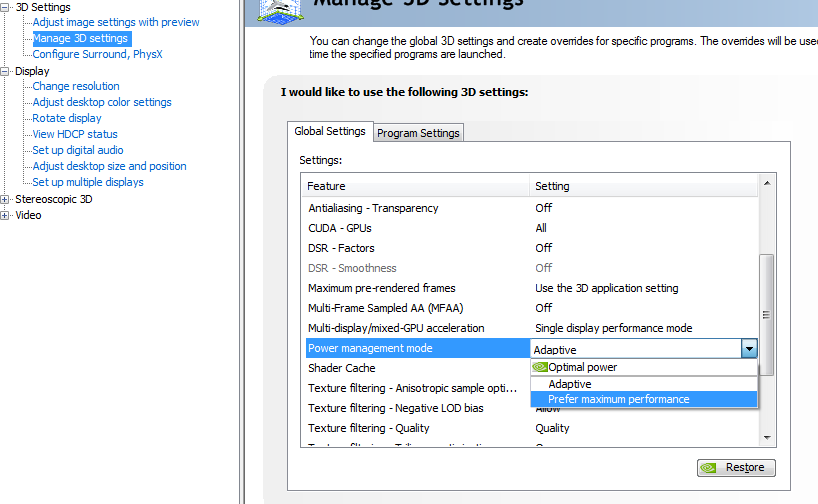The height and width of the screenshot is (504, 818).
Task: Click the settings list scrollbar thumb
Action: click(x=766, y=315)
